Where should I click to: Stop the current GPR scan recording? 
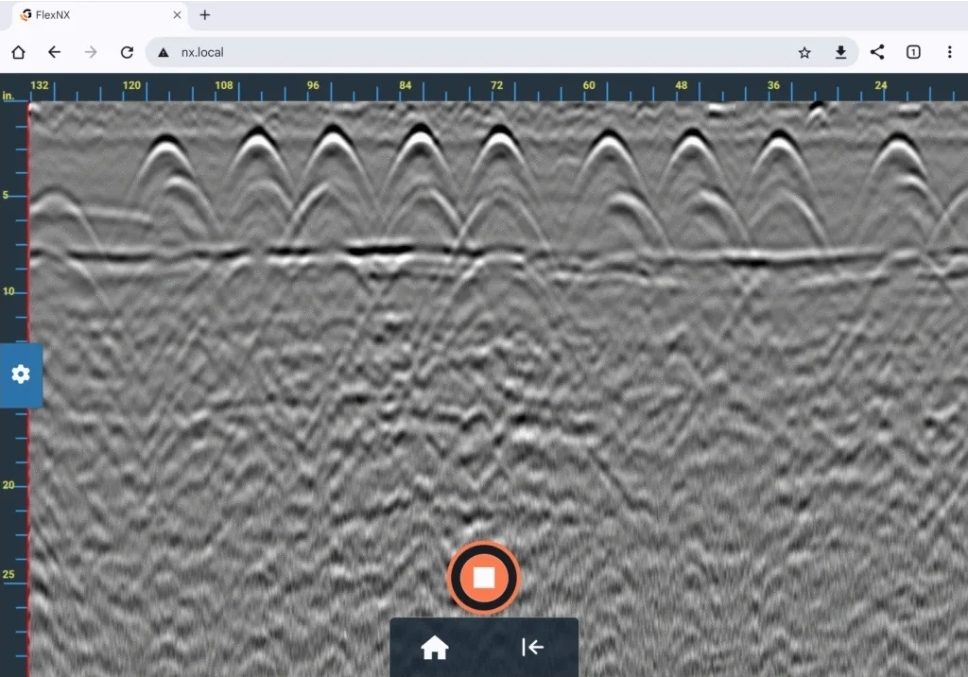pyautogui.click(x=484, y=575)
